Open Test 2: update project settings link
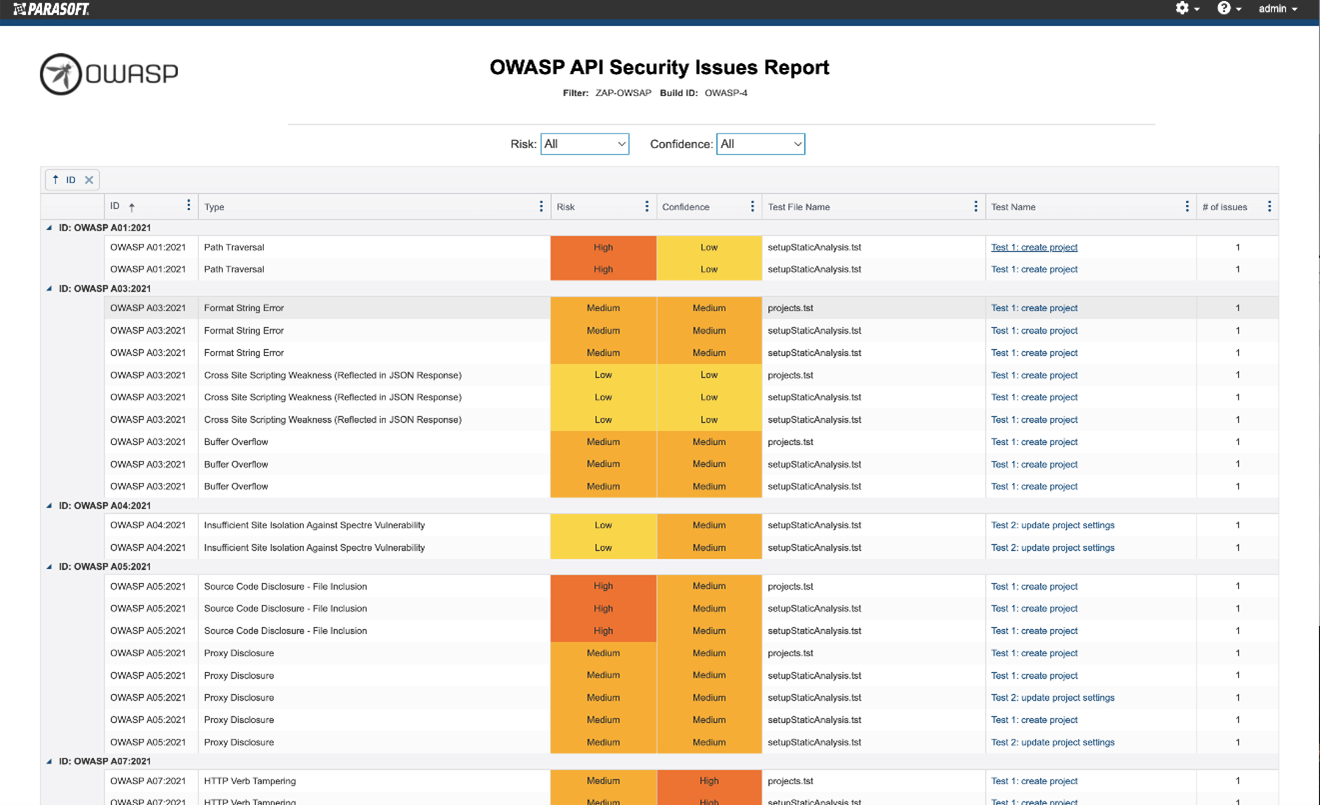Image resolution: width=1320 pixels, height=805 pixels. tap(1052, 524)
